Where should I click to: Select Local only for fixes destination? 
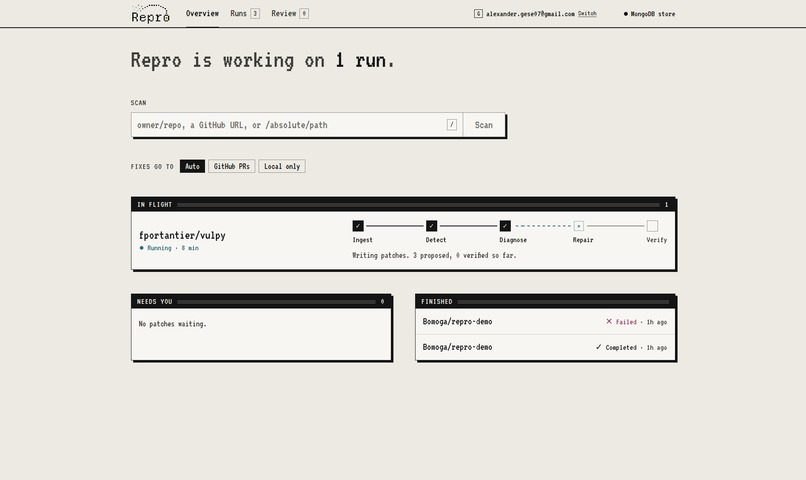pos(282,167)
